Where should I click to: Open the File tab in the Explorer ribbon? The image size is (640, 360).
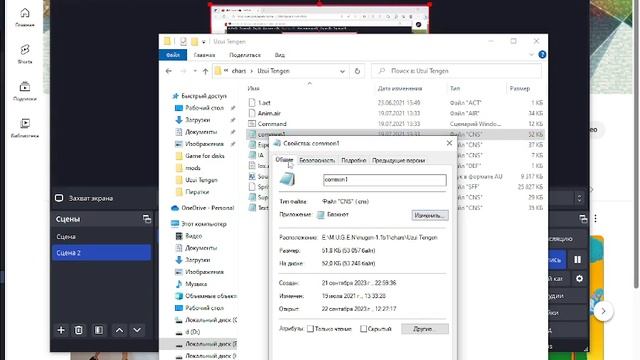click(173, 55)
